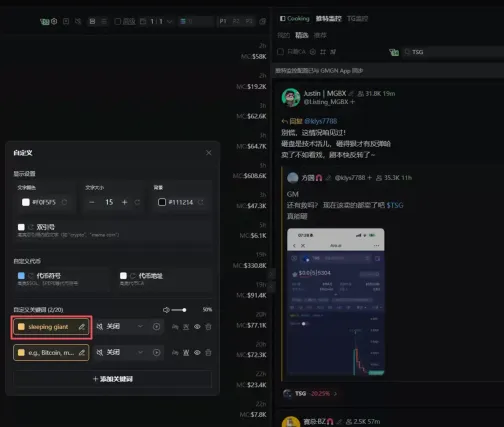Click the speaker icon beside the volume slider
This screenshot has height=427, width=504.
pyautogui.click(x=166, y=310)
